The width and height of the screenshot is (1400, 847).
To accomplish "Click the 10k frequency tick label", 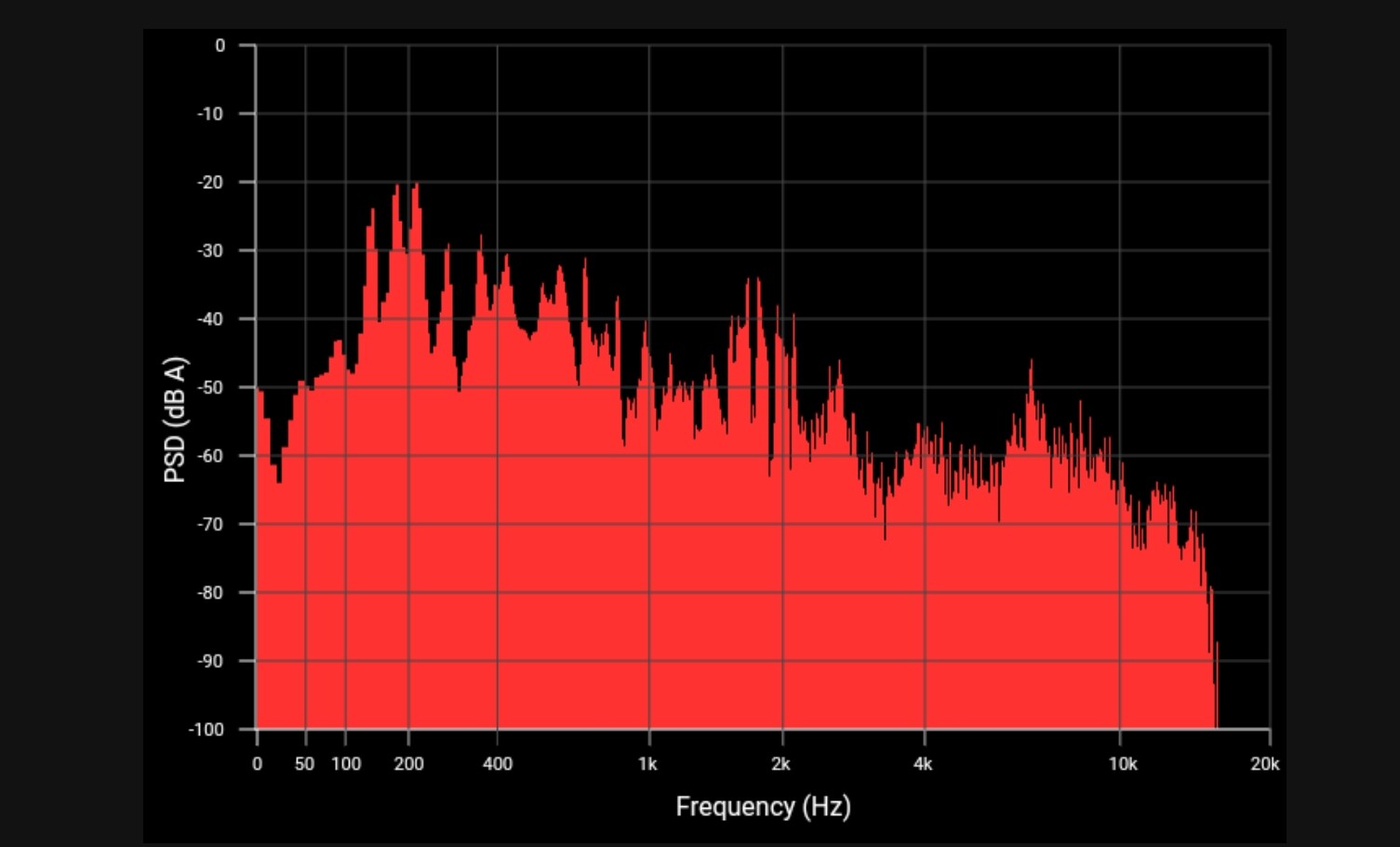I will coord(1123,764).
